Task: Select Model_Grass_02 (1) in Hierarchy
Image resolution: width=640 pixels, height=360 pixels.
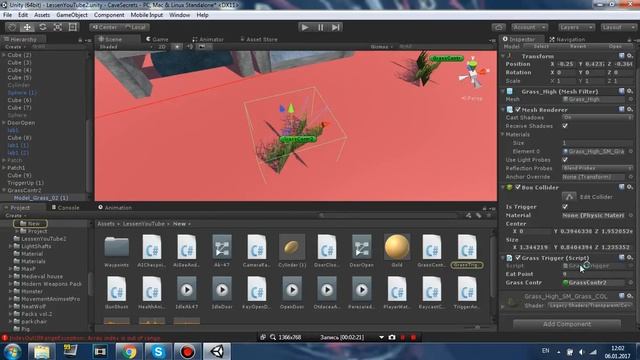Action: pyautogui.click(x=41, y=198)
